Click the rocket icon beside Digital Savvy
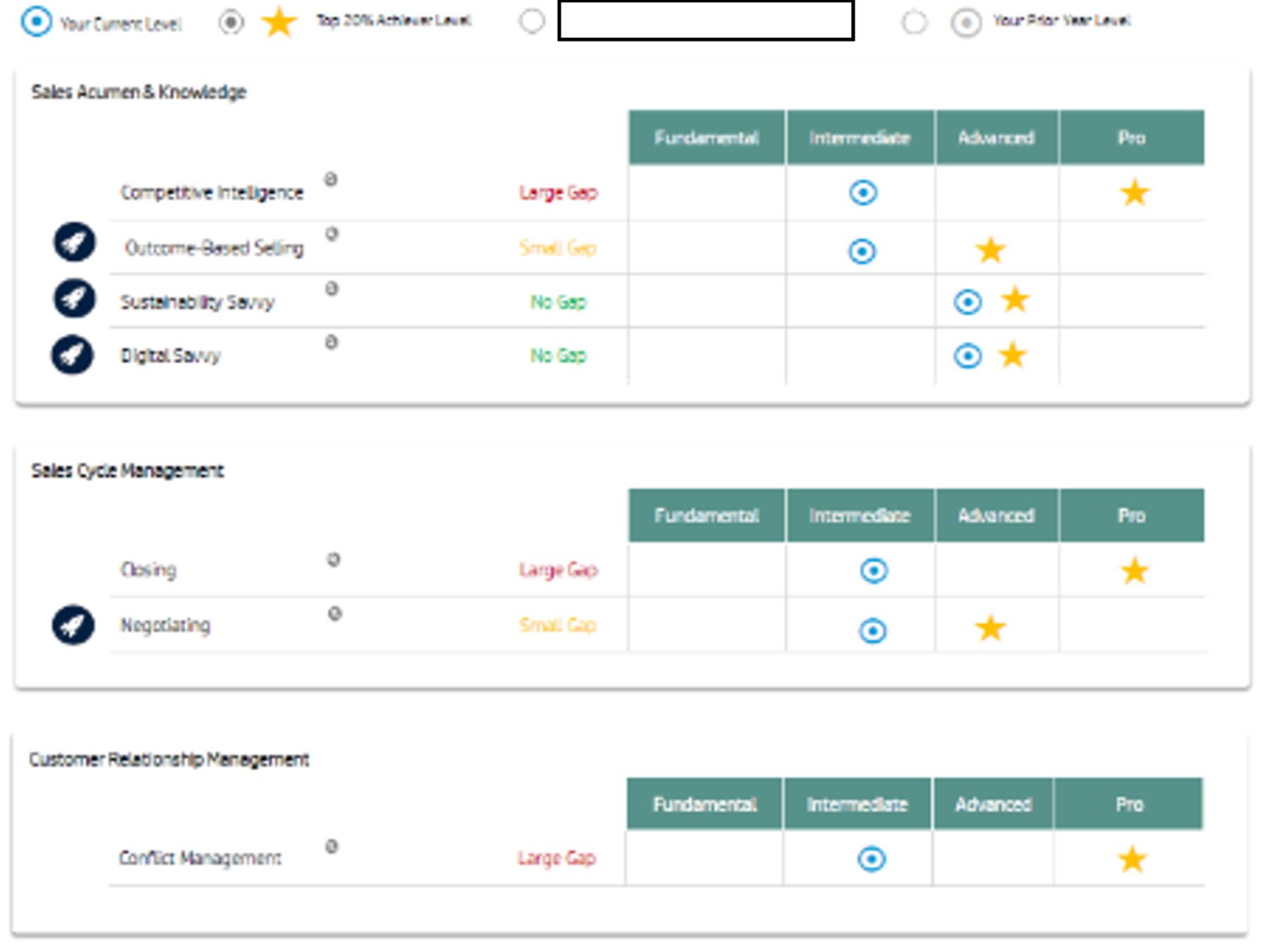Viewport: 1268px width, 952px height. point(72,355)
